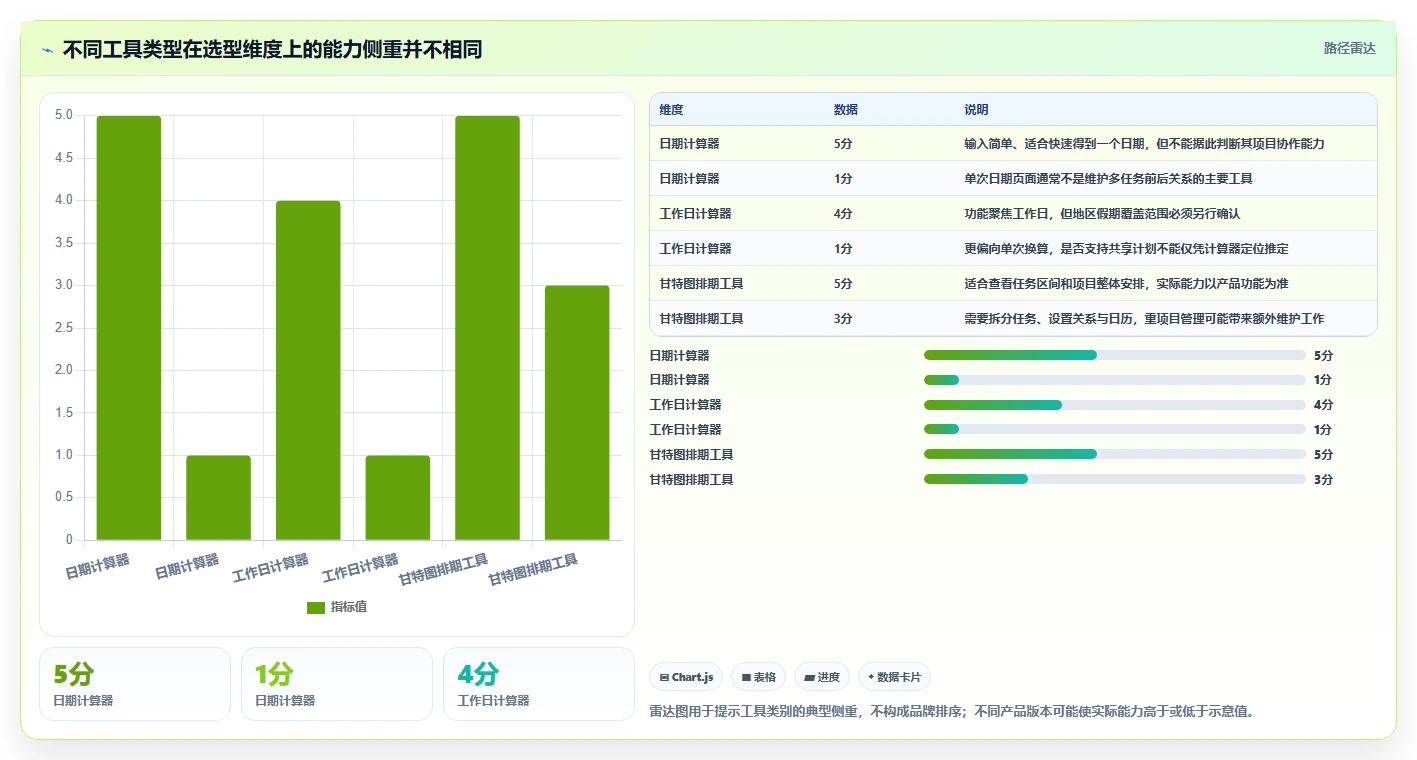Image resolution: width=1417 pixels, height=760 pixels.
Task: Click the 日期计算器 1分 progress bar
Action: point(1115,380)
